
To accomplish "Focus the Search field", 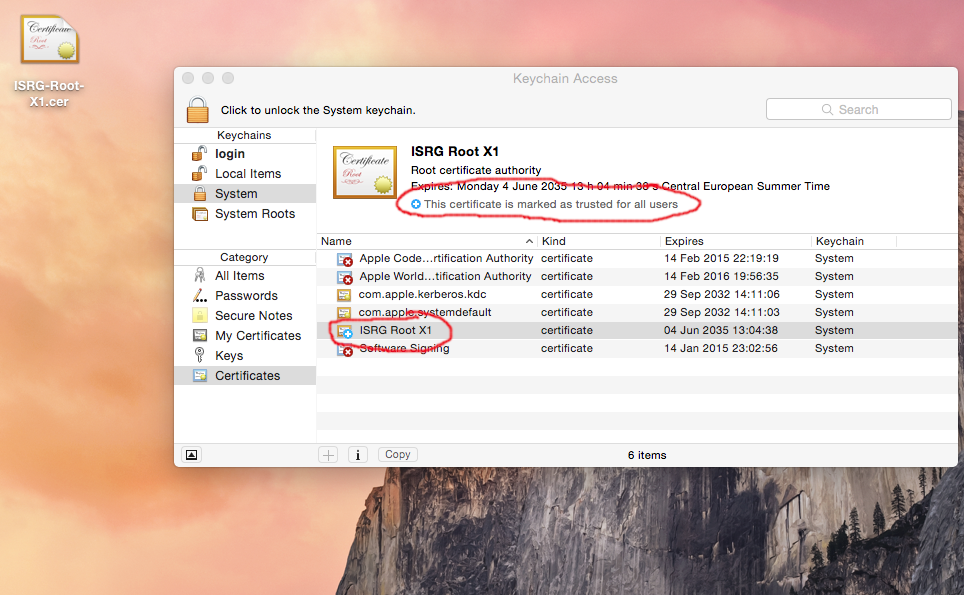I will point(859,109).
